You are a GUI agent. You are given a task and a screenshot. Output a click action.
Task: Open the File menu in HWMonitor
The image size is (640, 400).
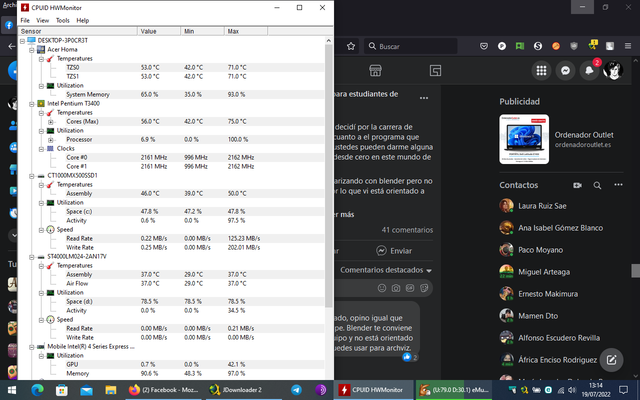[x=25, y=20]
